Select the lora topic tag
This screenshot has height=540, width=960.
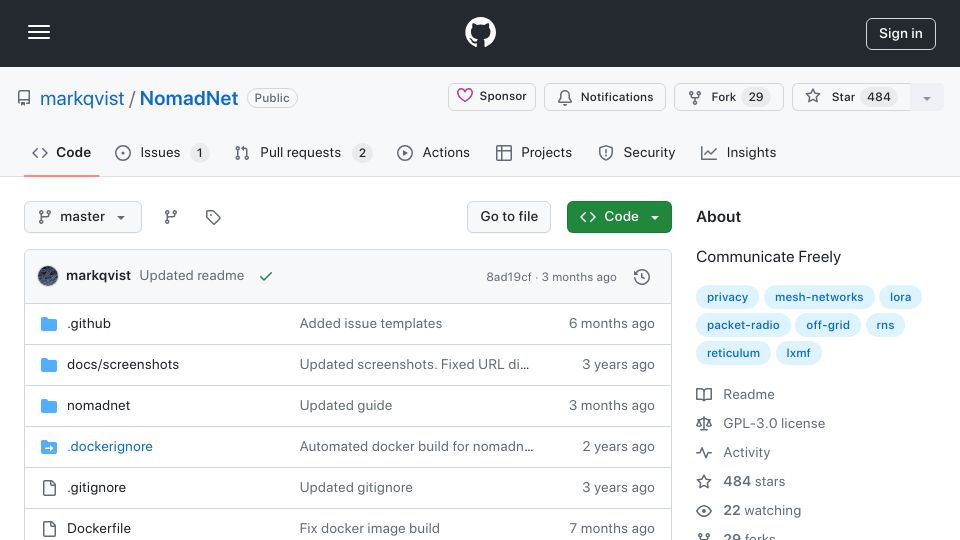point(900,297)
